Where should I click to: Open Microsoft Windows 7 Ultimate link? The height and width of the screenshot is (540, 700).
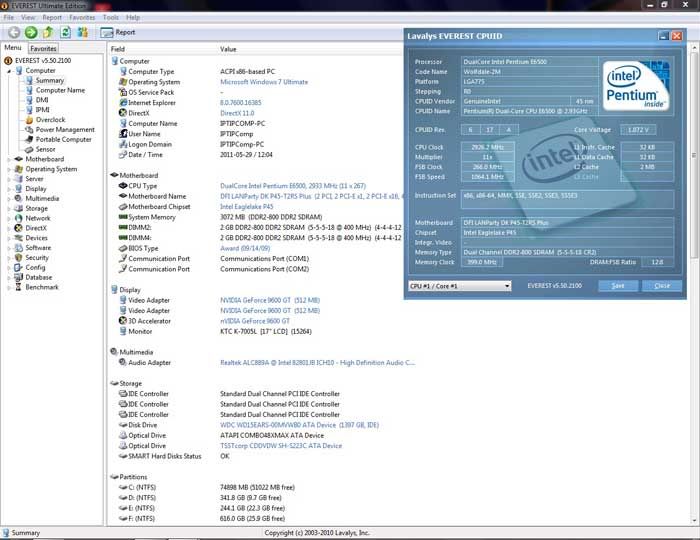[264, 82]
